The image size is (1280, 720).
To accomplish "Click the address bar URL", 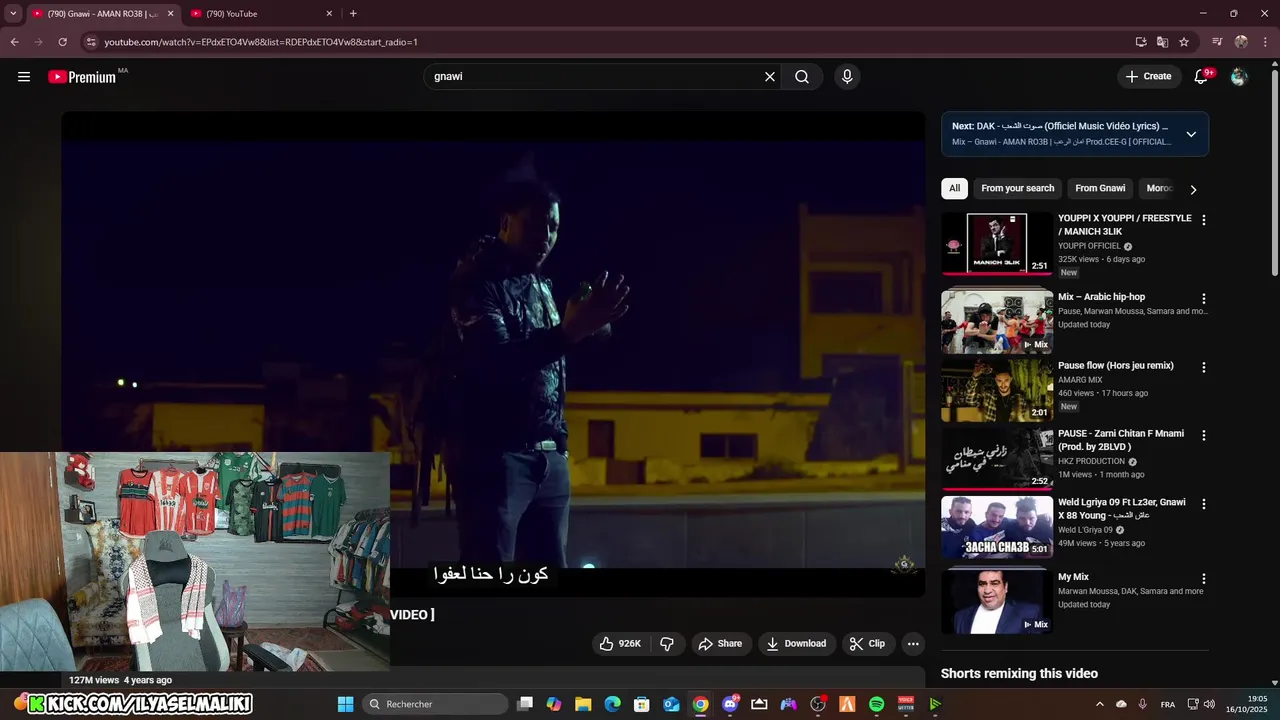I will pyautogui.click(x=261, y=42).
